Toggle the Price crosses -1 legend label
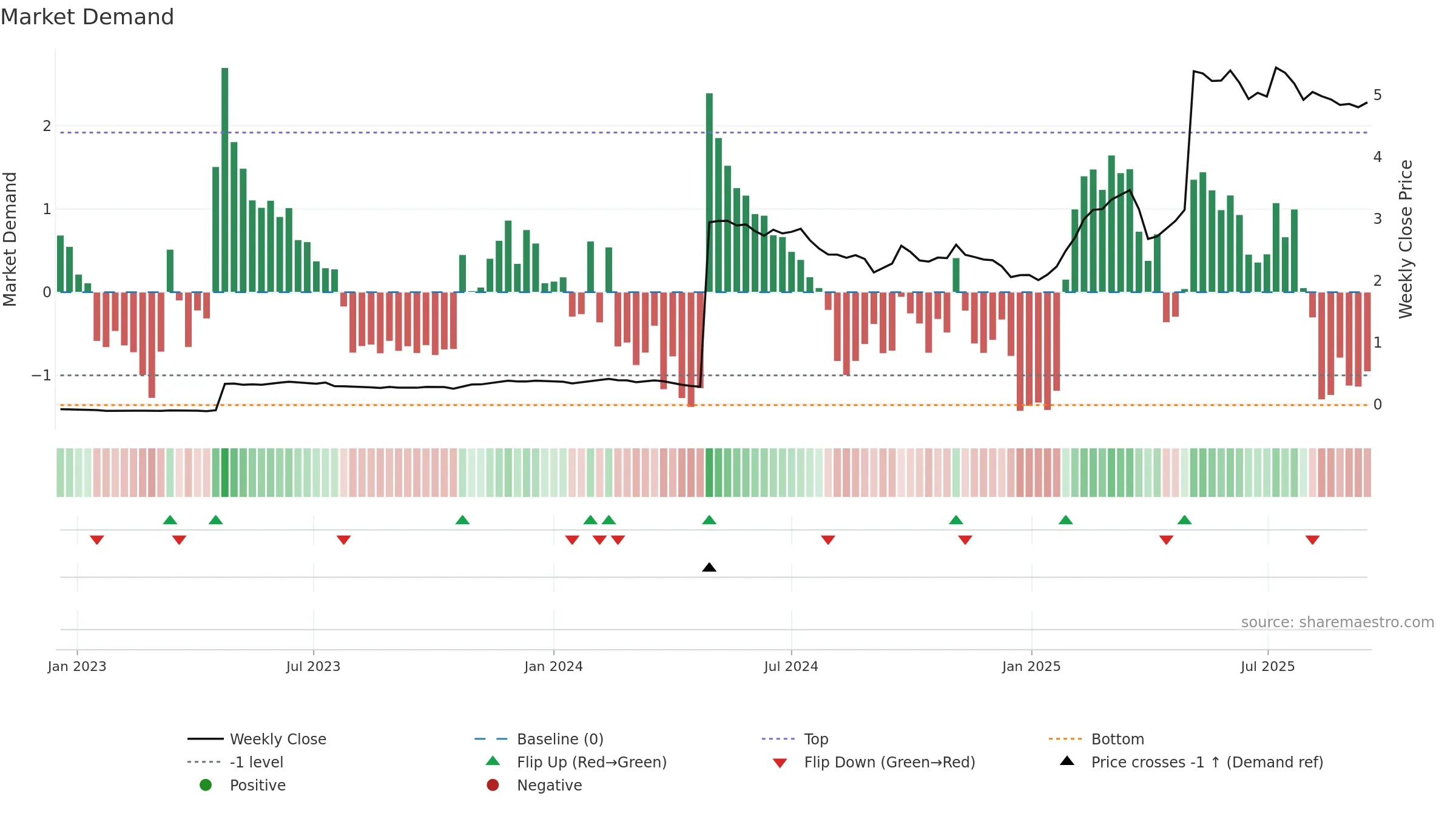This screenshot has height=819, width=1456. (1207, 762)
